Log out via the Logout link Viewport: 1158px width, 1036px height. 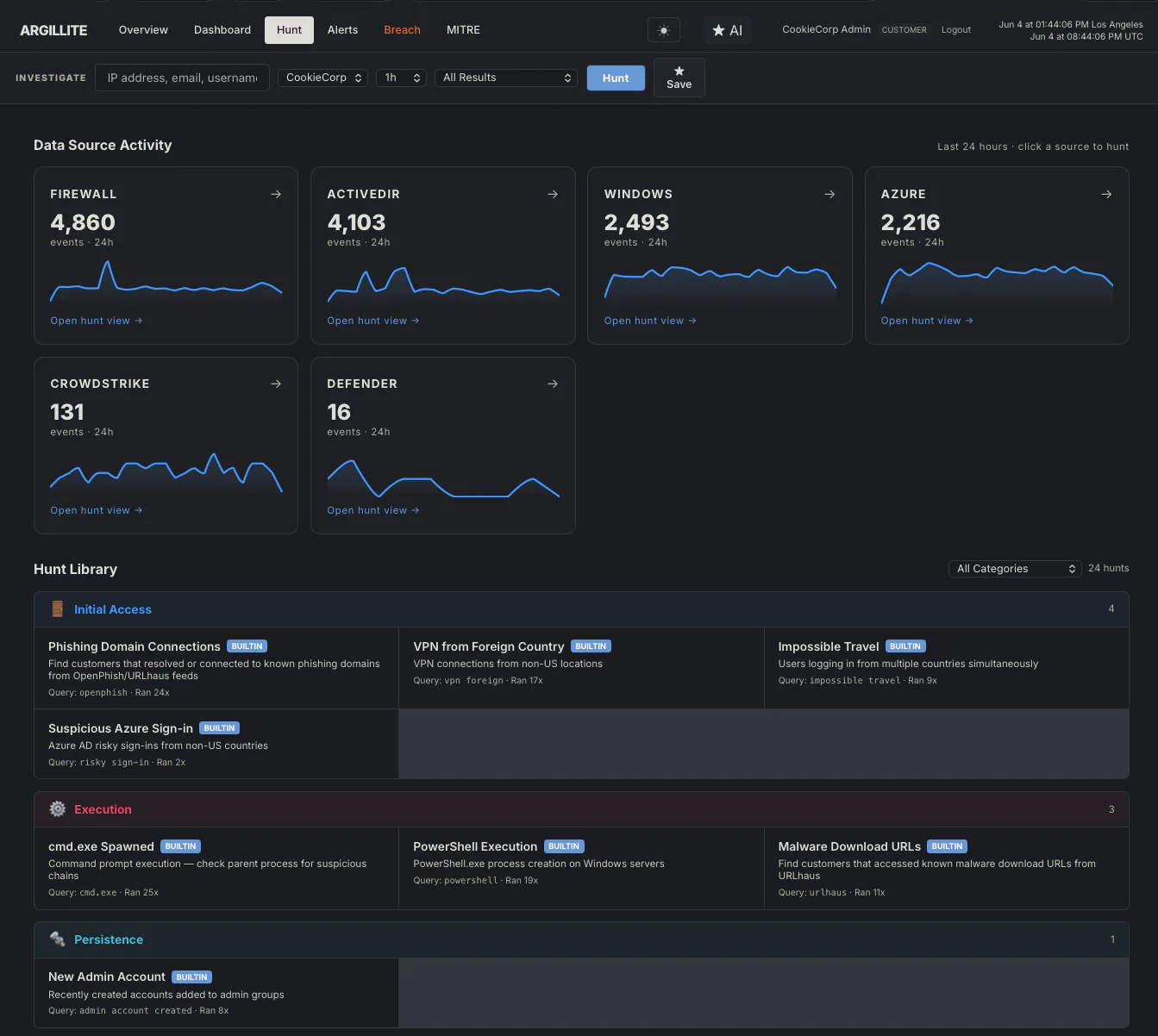(x=956, y=30)
